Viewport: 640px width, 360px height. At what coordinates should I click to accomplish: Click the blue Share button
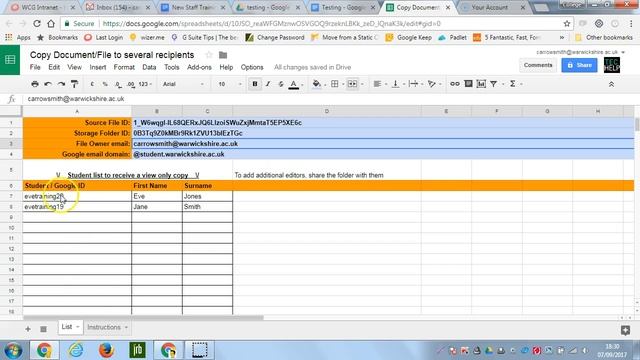579,65
